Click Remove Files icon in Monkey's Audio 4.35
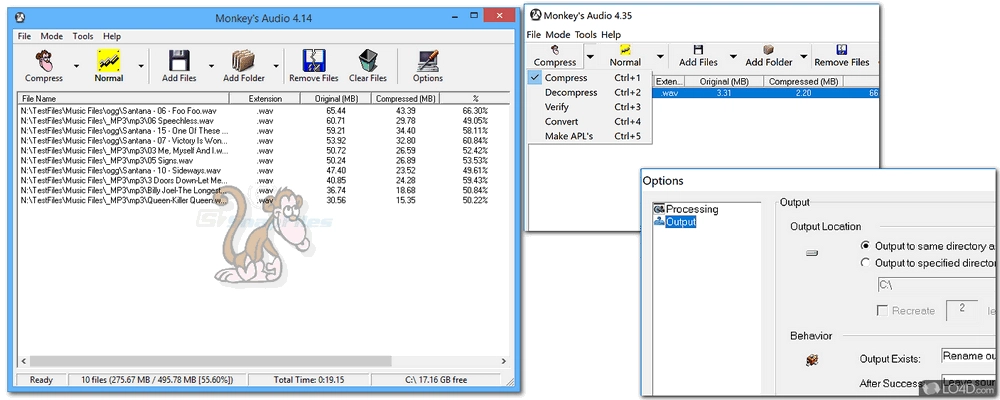1000x400 pixels. 841,50
